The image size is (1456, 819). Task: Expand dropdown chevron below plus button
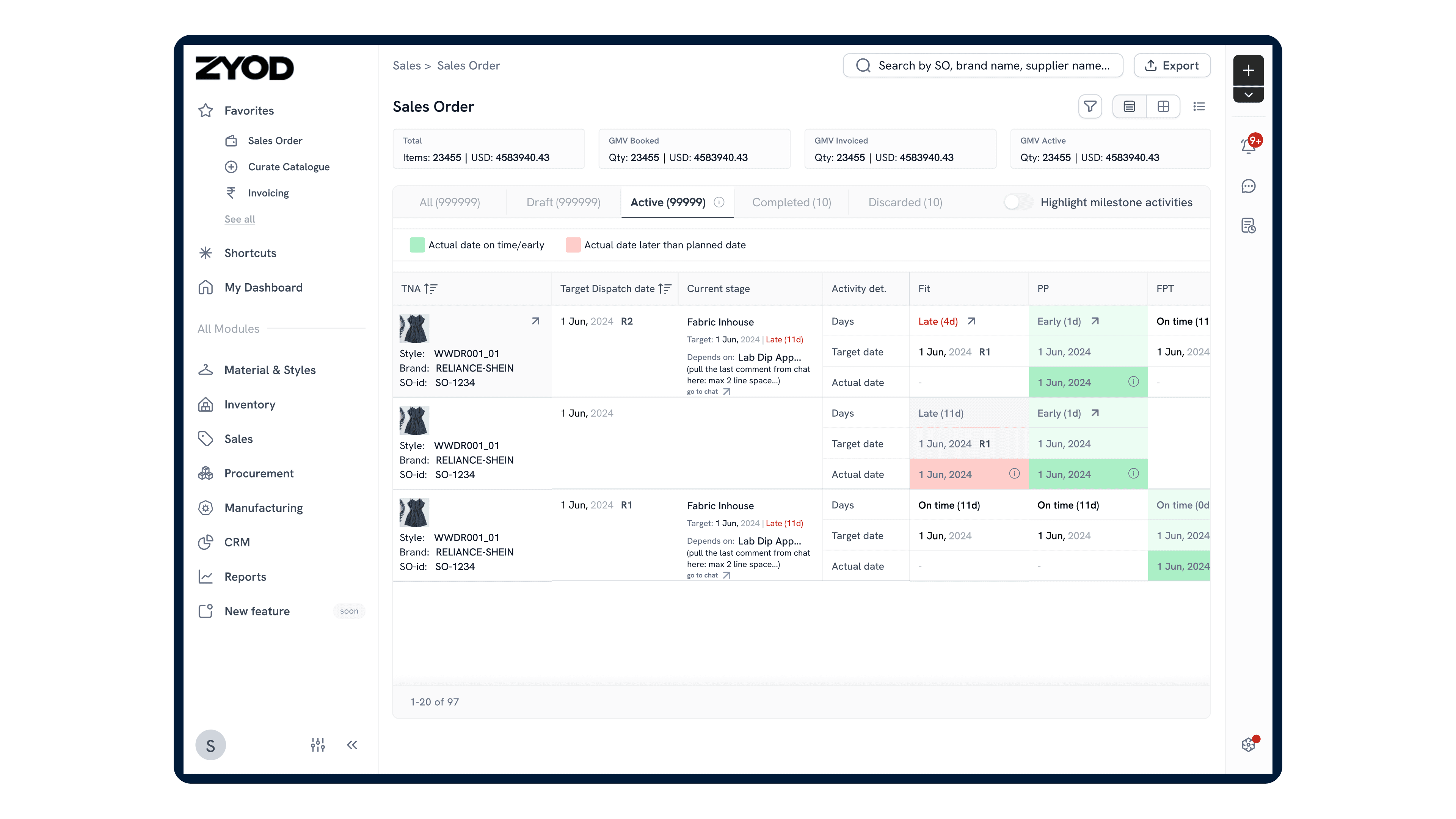1248,95
